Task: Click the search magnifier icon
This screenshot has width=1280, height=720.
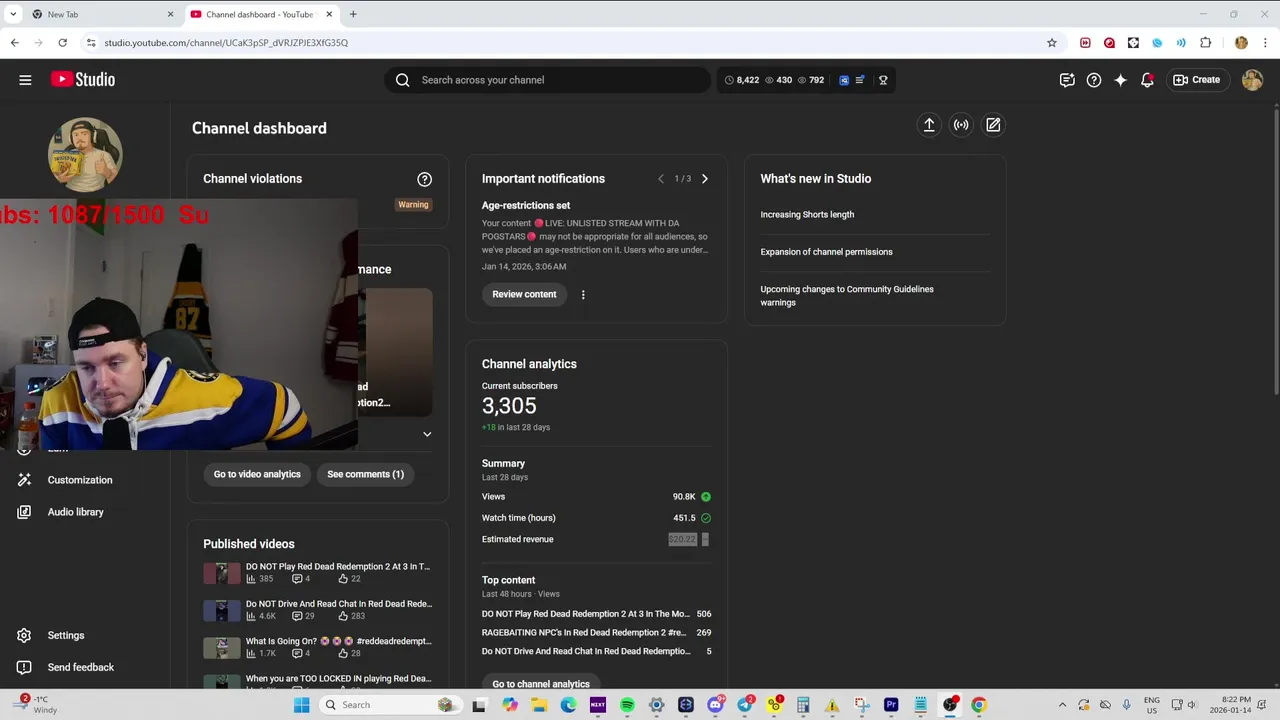Action: [402, 80]
